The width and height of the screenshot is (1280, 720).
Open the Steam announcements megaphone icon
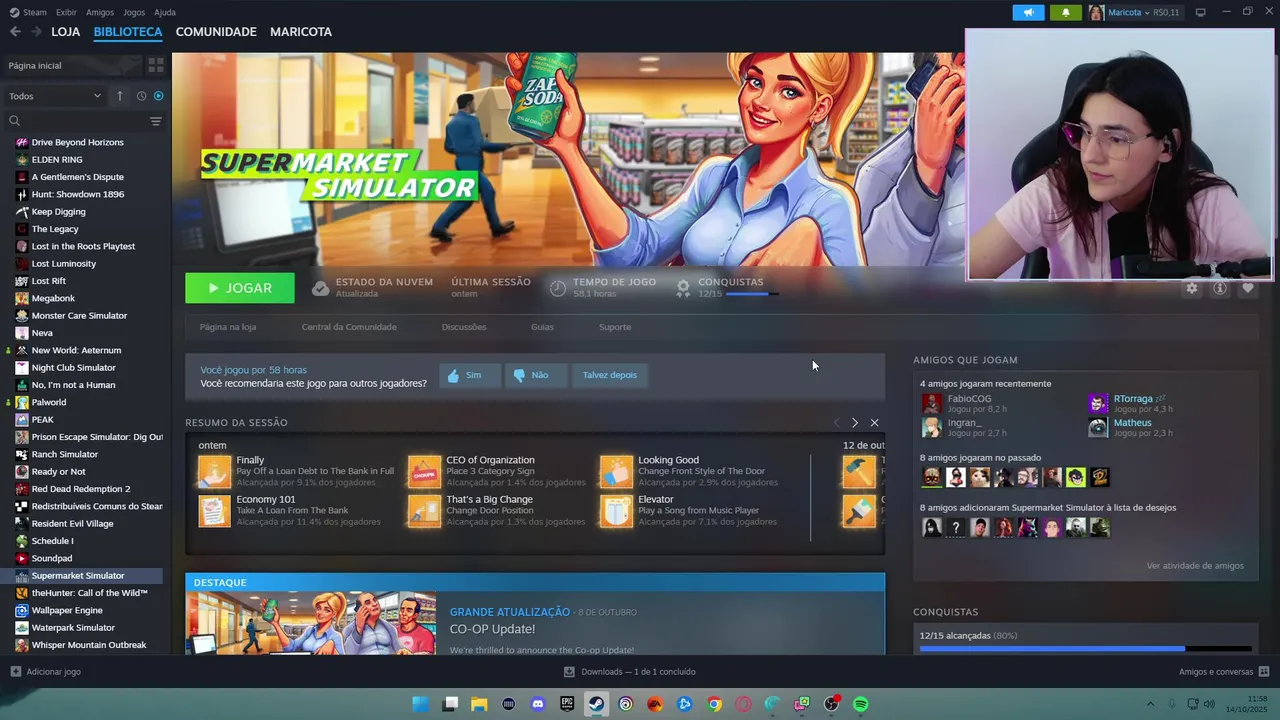click(1028, 12)
